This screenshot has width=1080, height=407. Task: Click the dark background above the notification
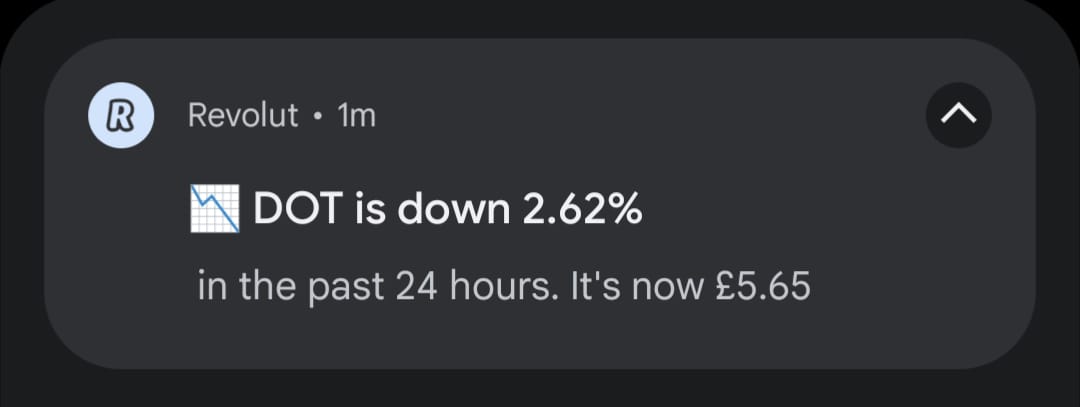(x=540, y=17)
